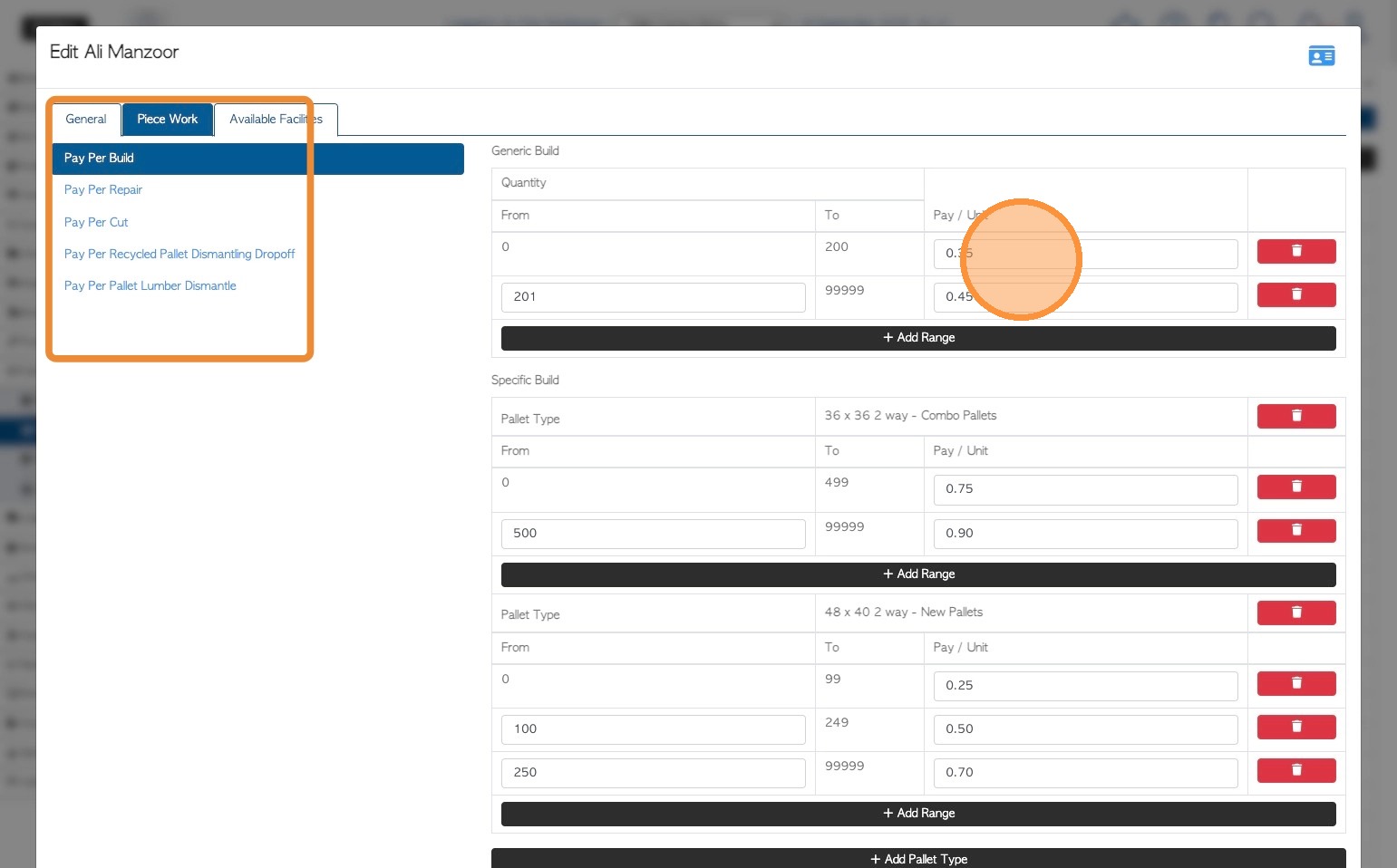Screen dimensions: 1397x868
Task: Click the "Specific Build" section heading
Action: pyautogui.click(x=525, y=381)
